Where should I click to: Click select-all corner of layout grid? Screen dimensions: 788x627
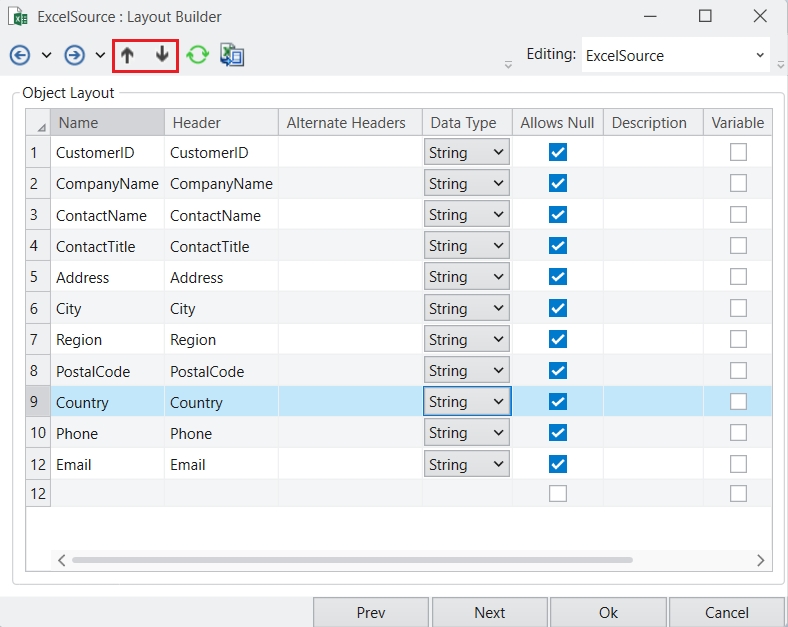38,123
